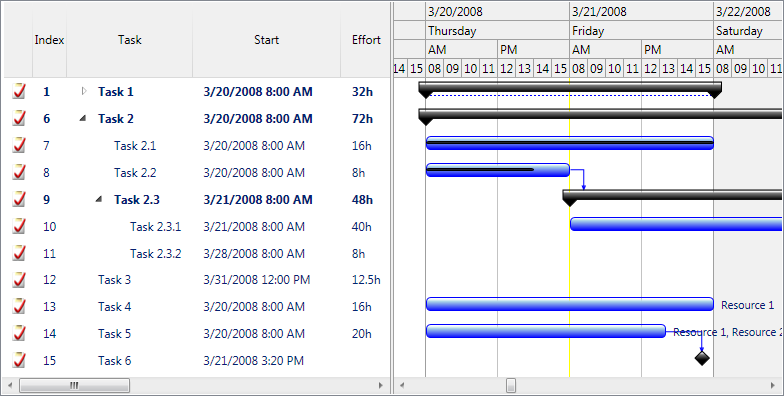784x396 pixels.
Task: Select the Task 2.2 row name
Action: click(135, 173)
